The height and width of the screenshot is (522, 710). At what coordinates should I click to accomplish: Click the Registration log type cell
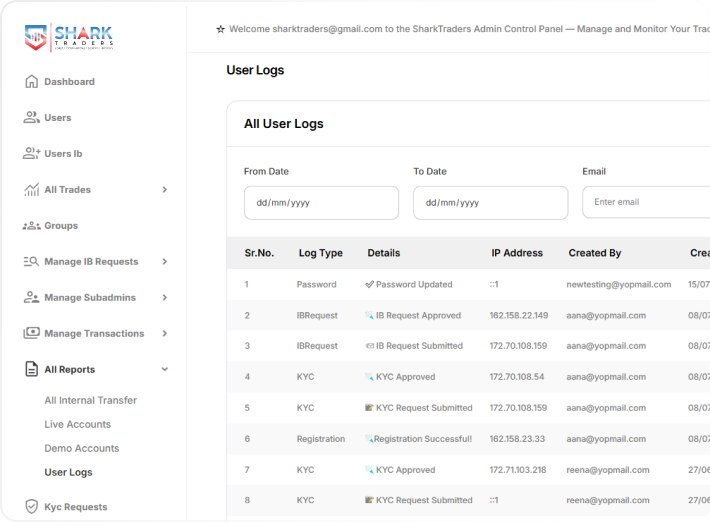(321, 439)
